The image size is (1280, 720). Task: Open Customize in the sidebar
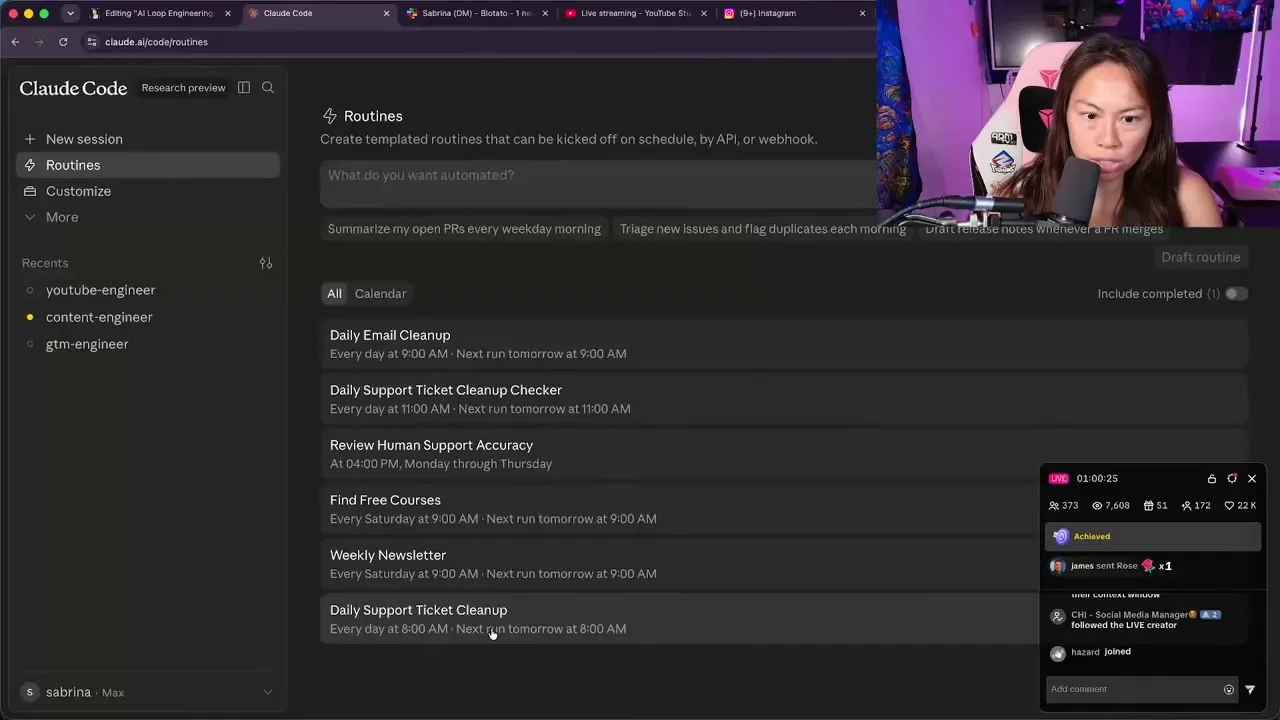point(148,191)
